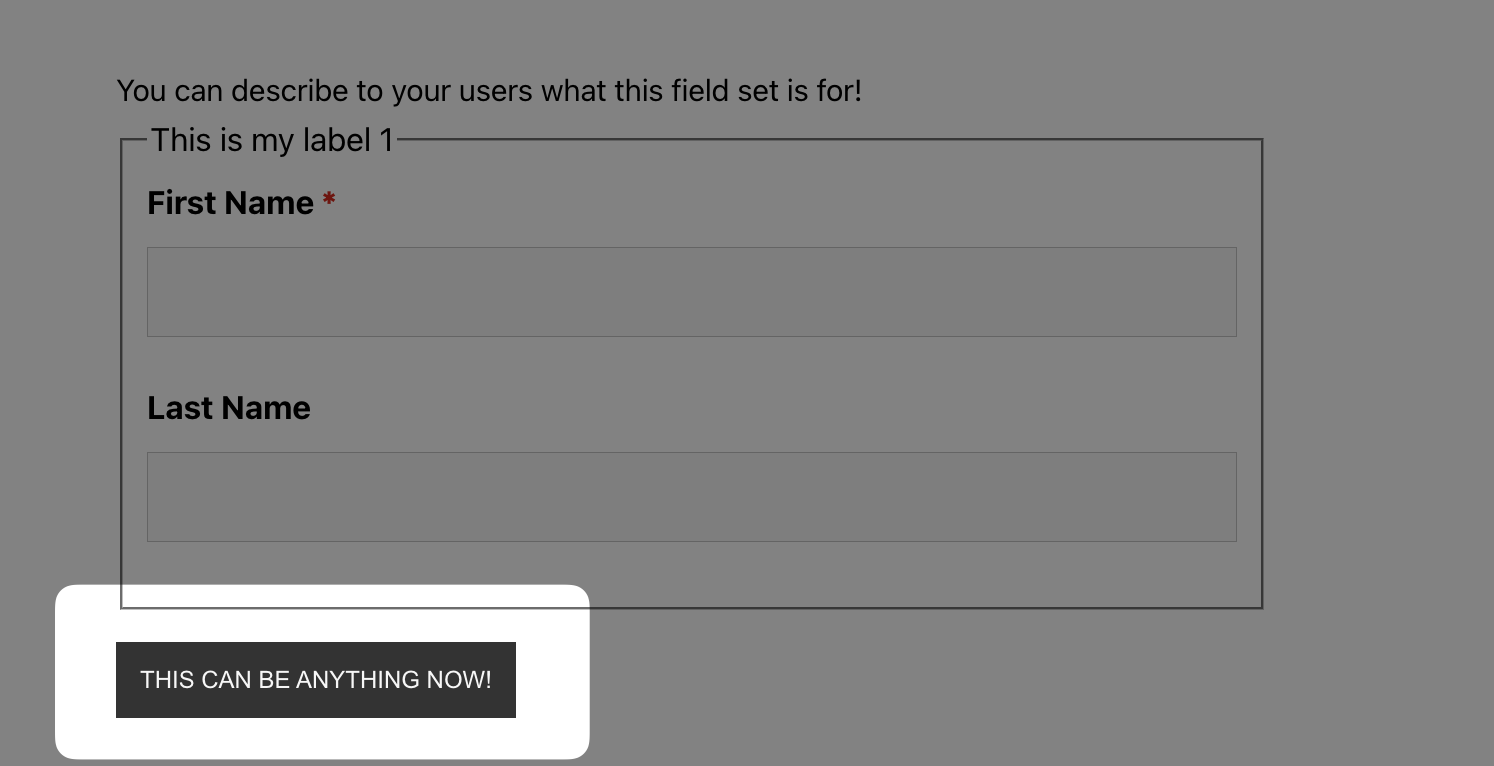1494x766 pixels.
Task: Click the word "NOW!" on the button
Action: click(x=459, y=680)
